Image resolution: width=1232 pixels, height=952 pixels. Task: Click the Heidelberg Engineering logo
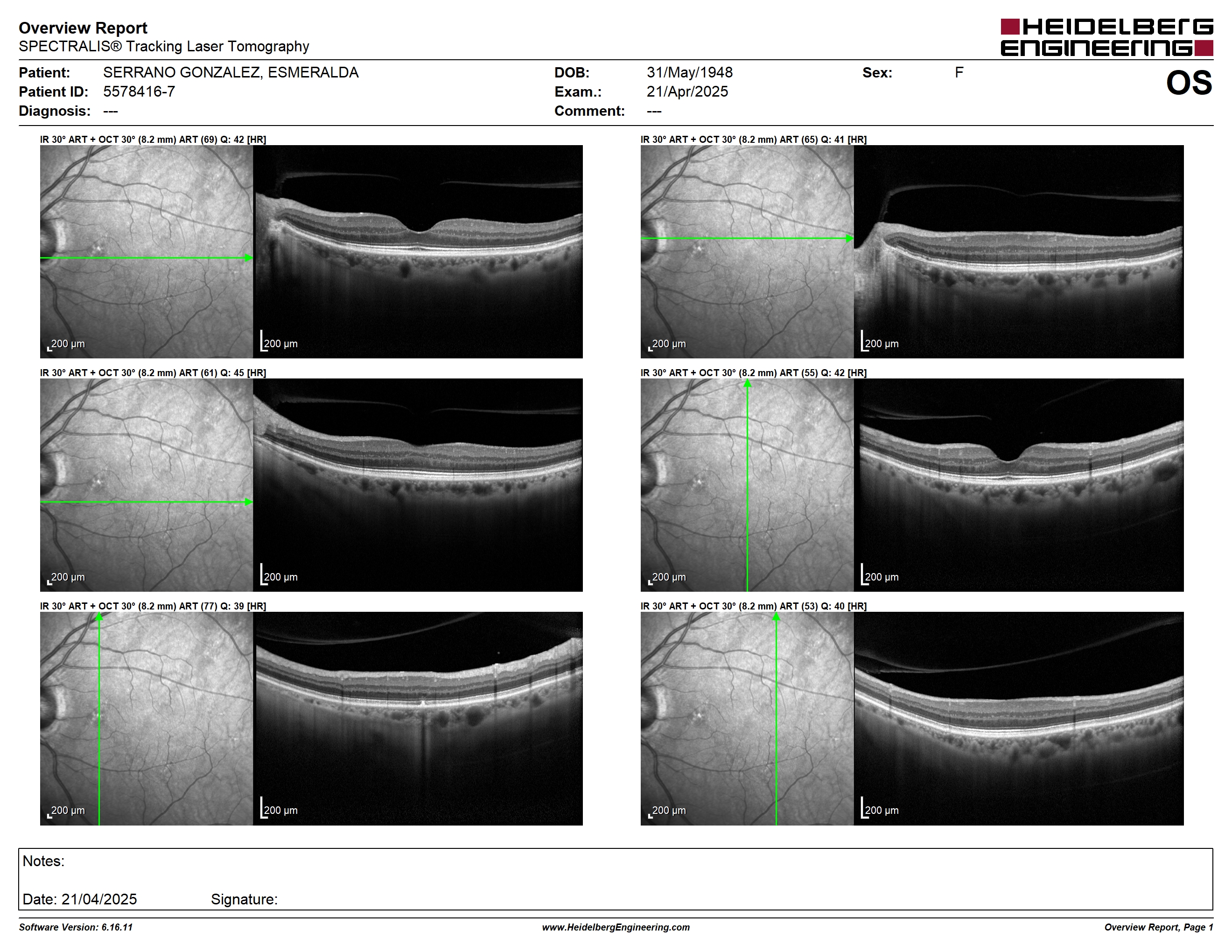point(1106,37)
